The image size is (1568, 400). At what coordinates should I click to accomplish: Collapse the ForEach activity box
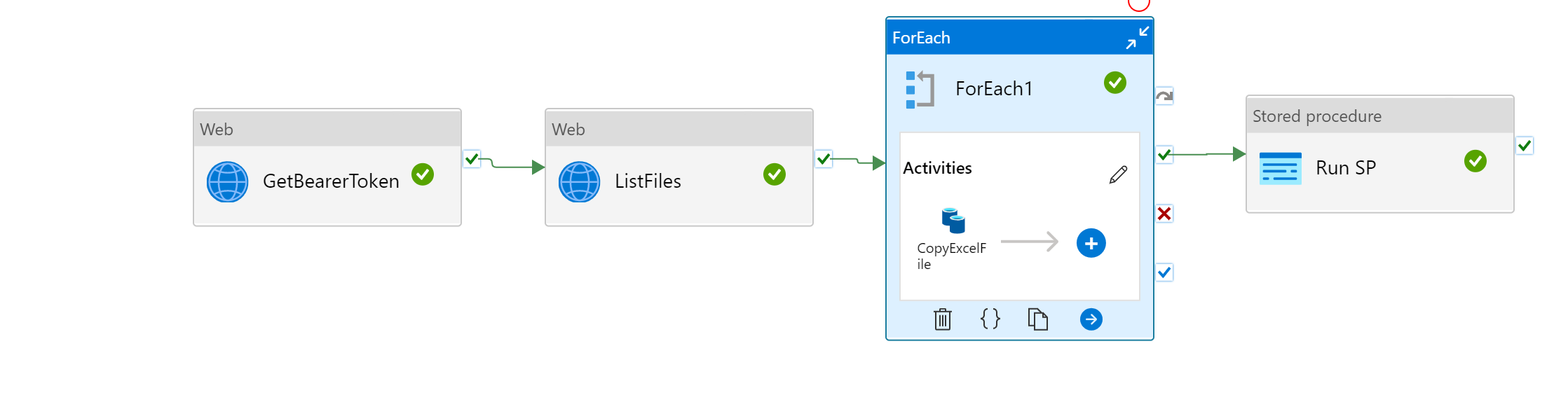(1137, 38)
